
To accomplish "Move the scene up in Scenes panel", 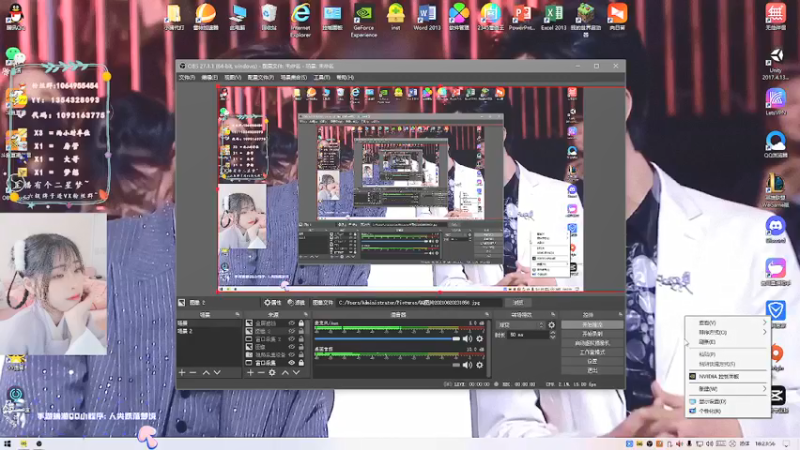I will [x=206, y=373].
